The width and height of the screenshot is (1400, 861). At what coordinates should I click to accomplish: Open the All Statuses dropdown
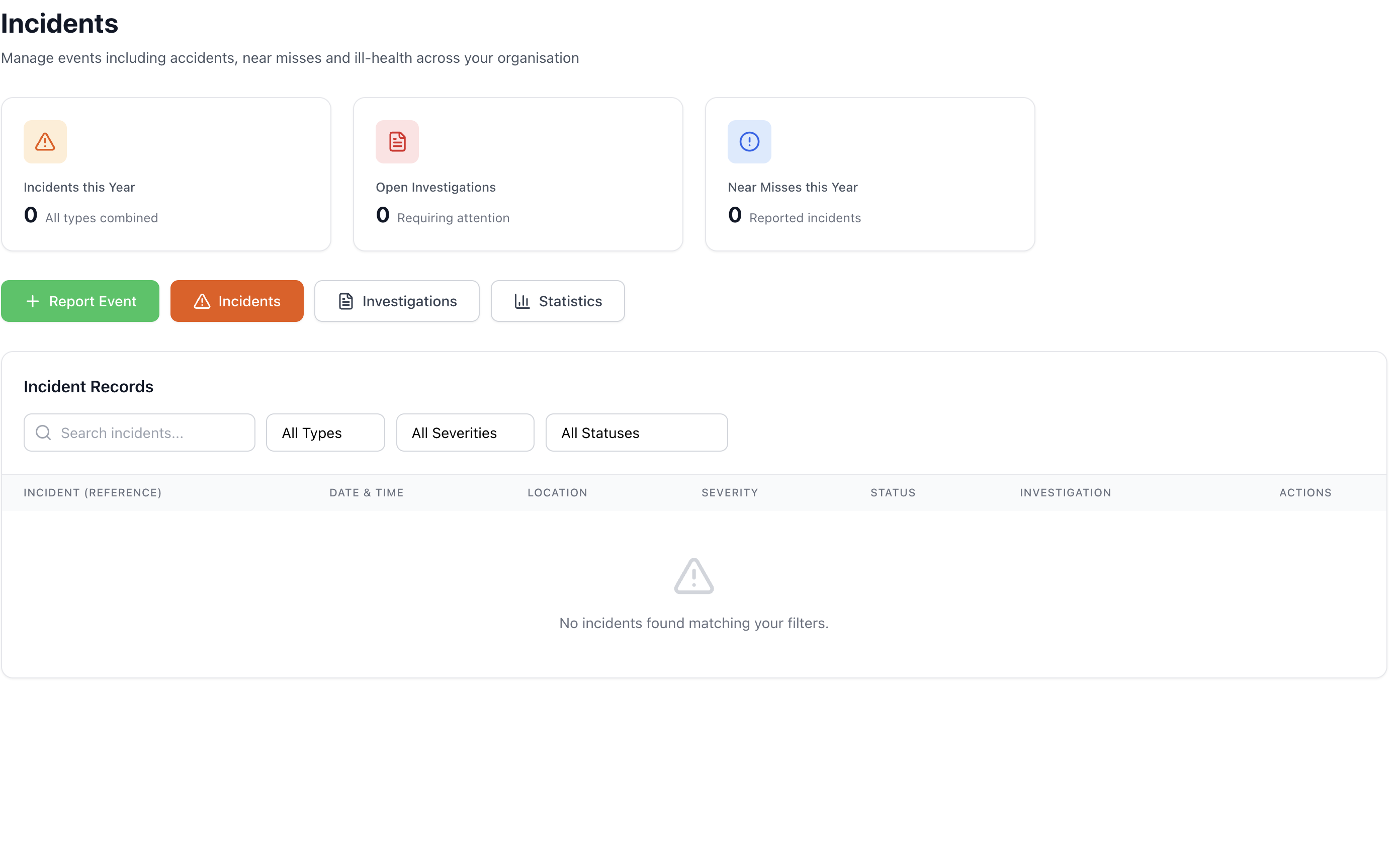(636, 433)
